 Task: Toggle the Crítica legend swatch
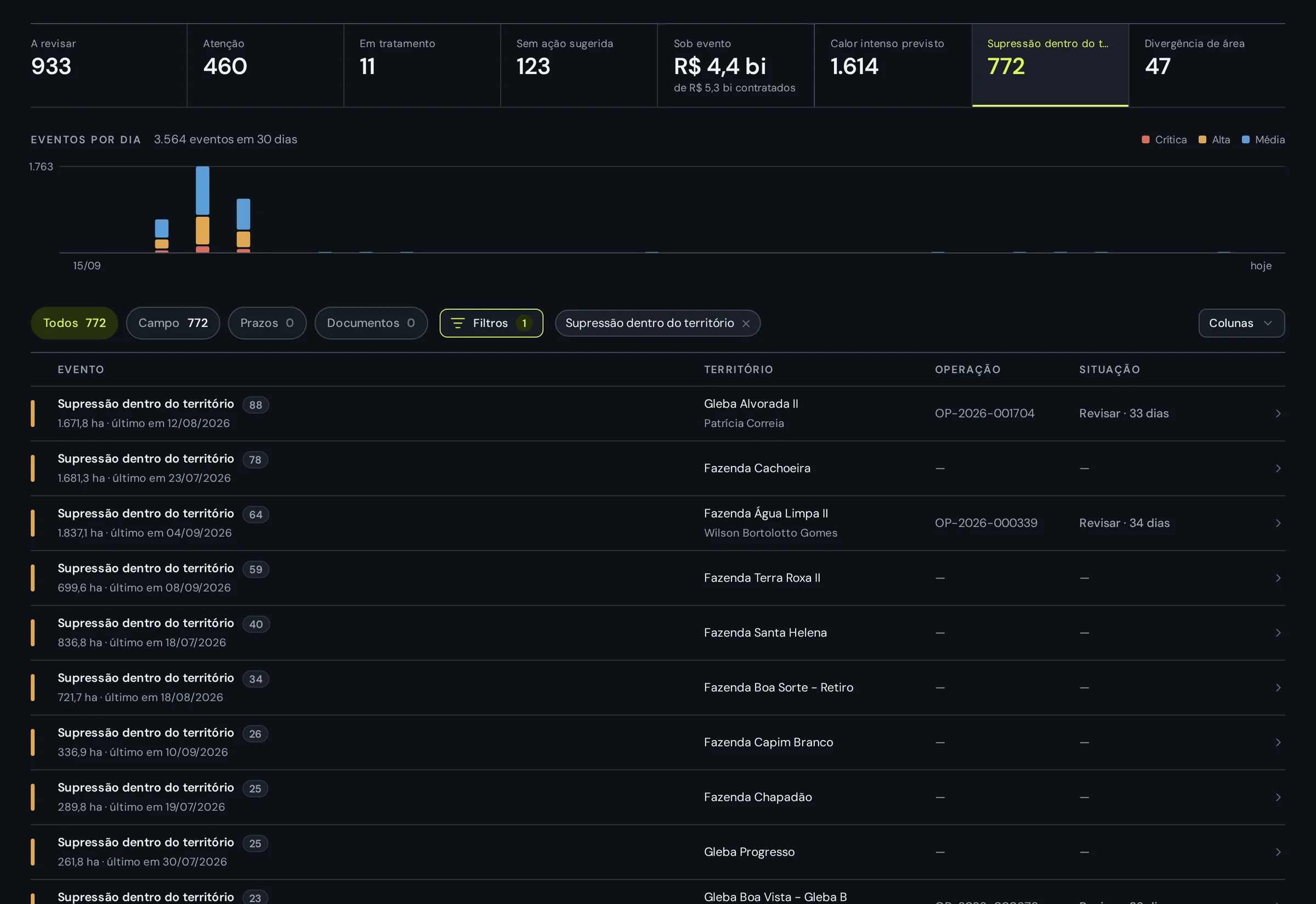pos(1145,139)
